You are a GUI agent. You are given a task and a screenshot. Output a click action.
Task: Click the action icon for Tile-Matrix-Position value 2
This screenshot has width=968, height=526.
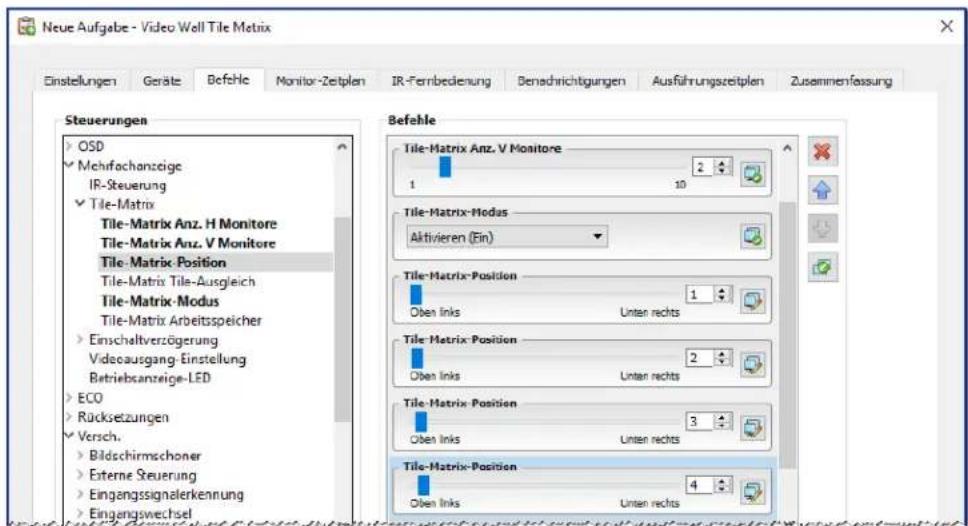click(x=753, y=364)
